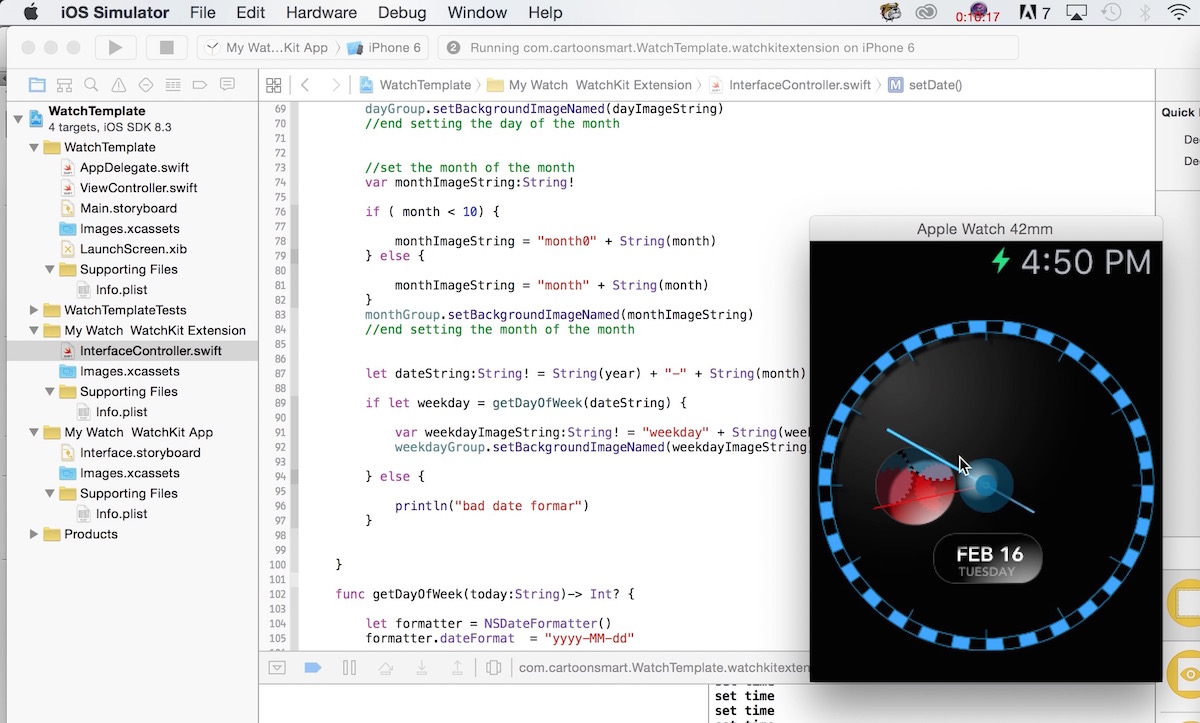Click the Wi-Fi status icon
Screen dimensions: 1200x723
point(1180,12)
